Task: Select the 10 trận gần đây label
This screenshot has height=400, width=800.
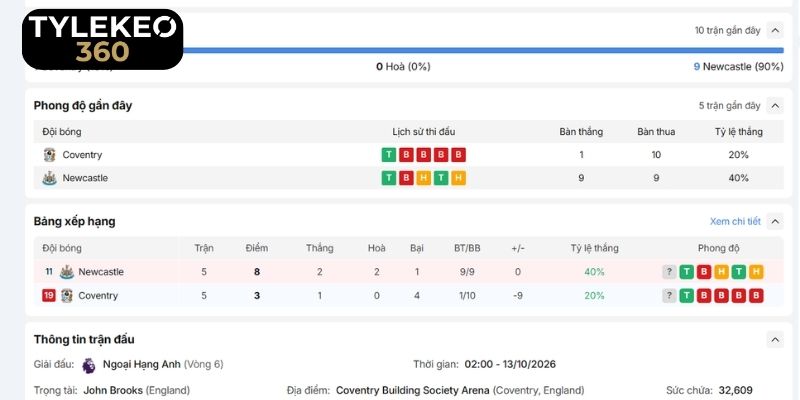Action: 727,31
